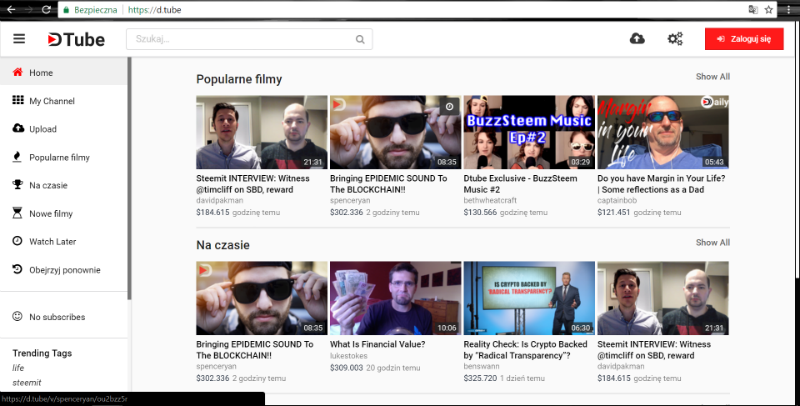Click the history icon for Obejrzyj ponownie
Viewport: 800px width, 406px height.
point(17,269)
